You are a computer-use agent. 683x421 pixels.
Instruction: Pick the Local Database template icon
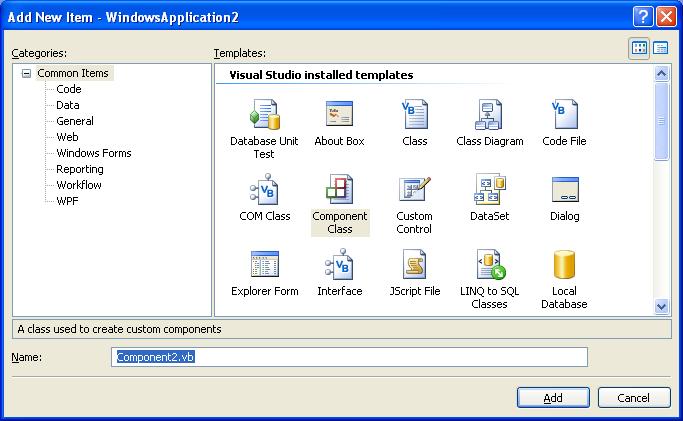pyautogui.click(x=565, y=264)
